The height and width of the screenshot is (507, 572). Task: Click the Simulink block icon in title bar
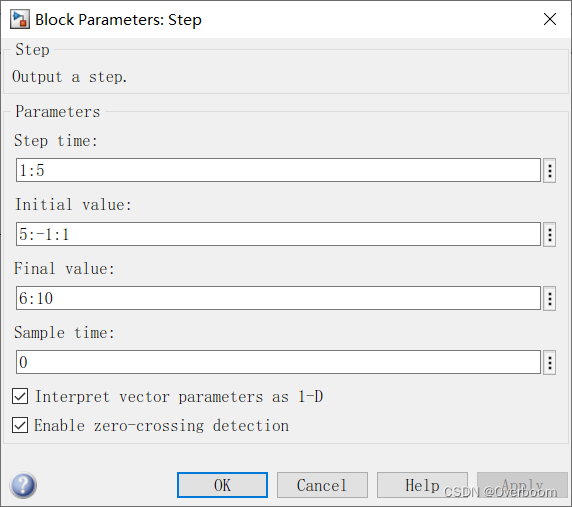19,19
